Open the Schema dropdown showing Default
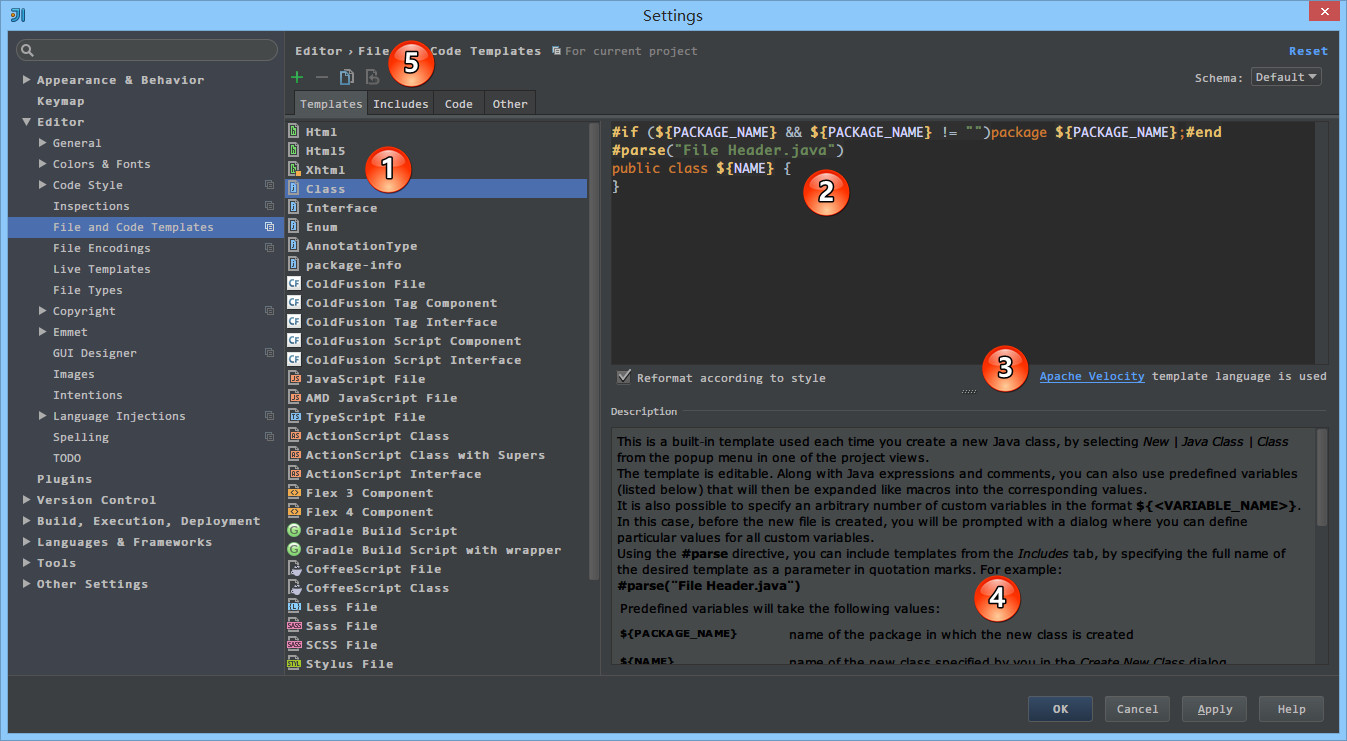Viewport: 1347px width, 741px height. 1285,76
